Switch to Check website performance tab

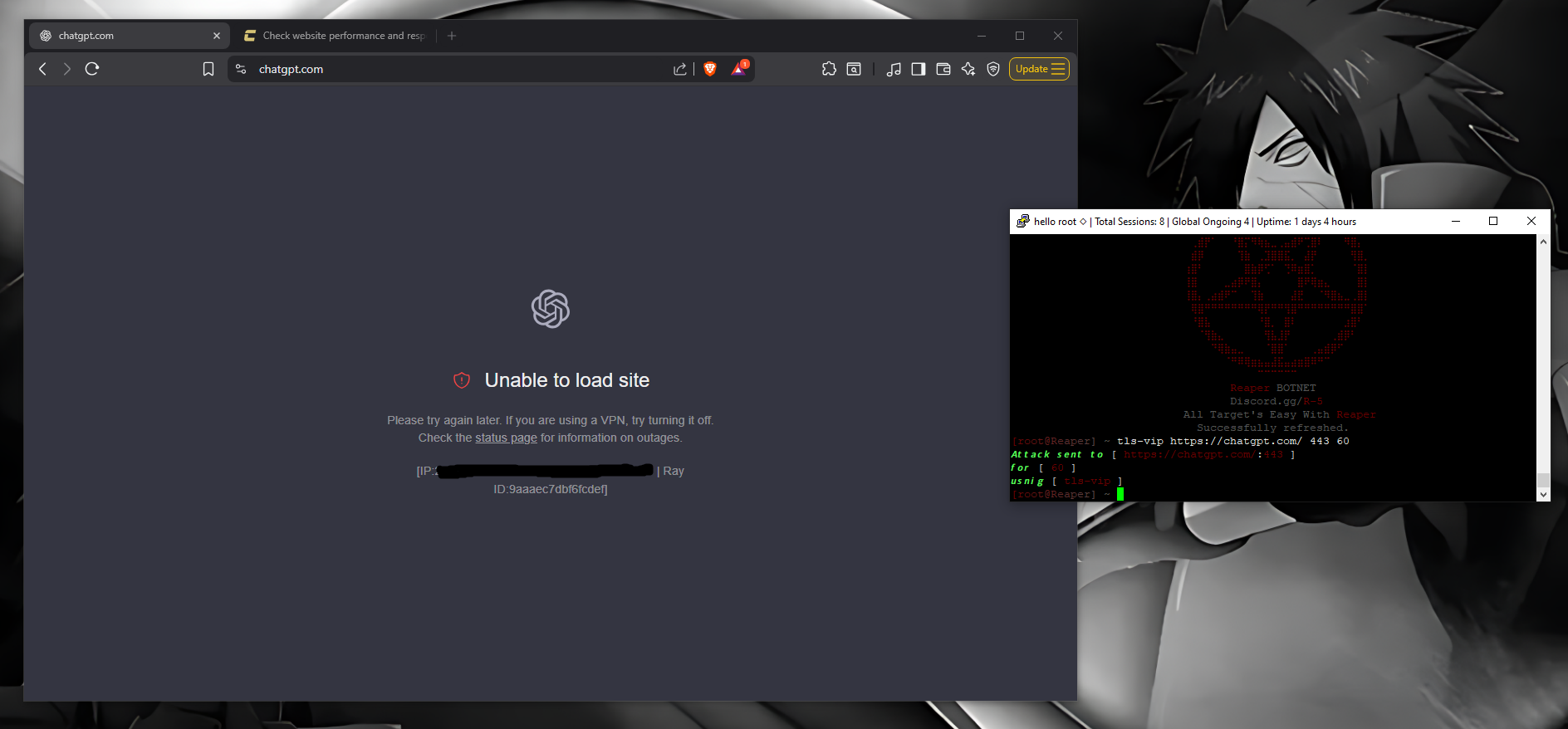tap(336, 36)
